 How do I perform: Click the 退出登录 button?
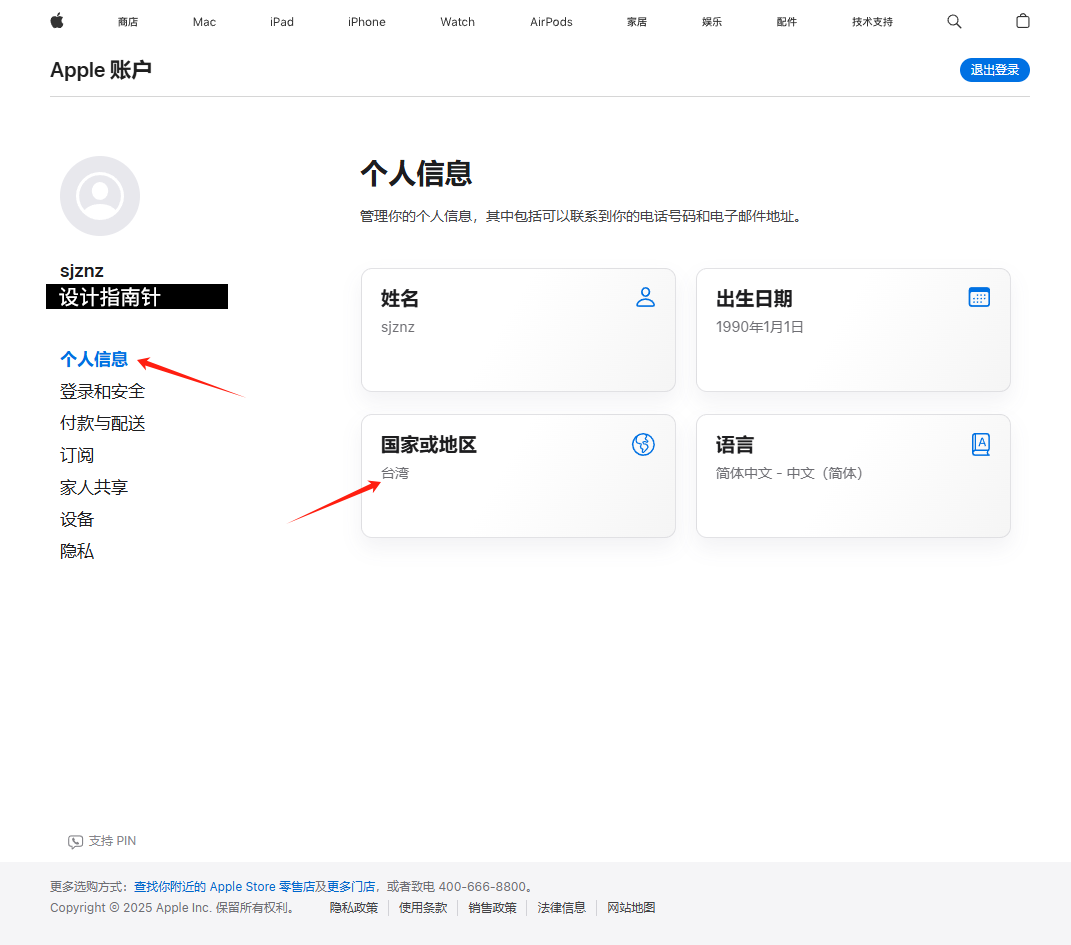[x=994, y=70]
